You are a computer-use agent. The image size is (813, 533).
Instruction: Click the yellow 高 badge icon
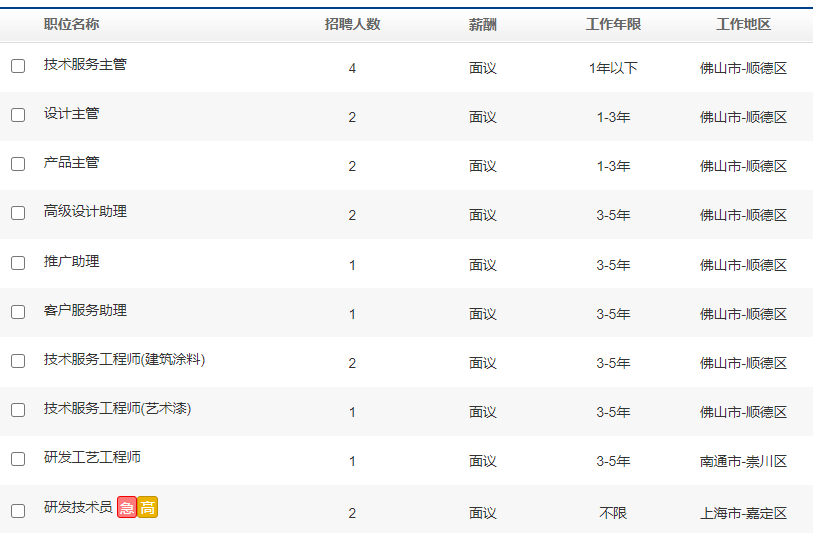pyautogui.click(x=148, y=508)
